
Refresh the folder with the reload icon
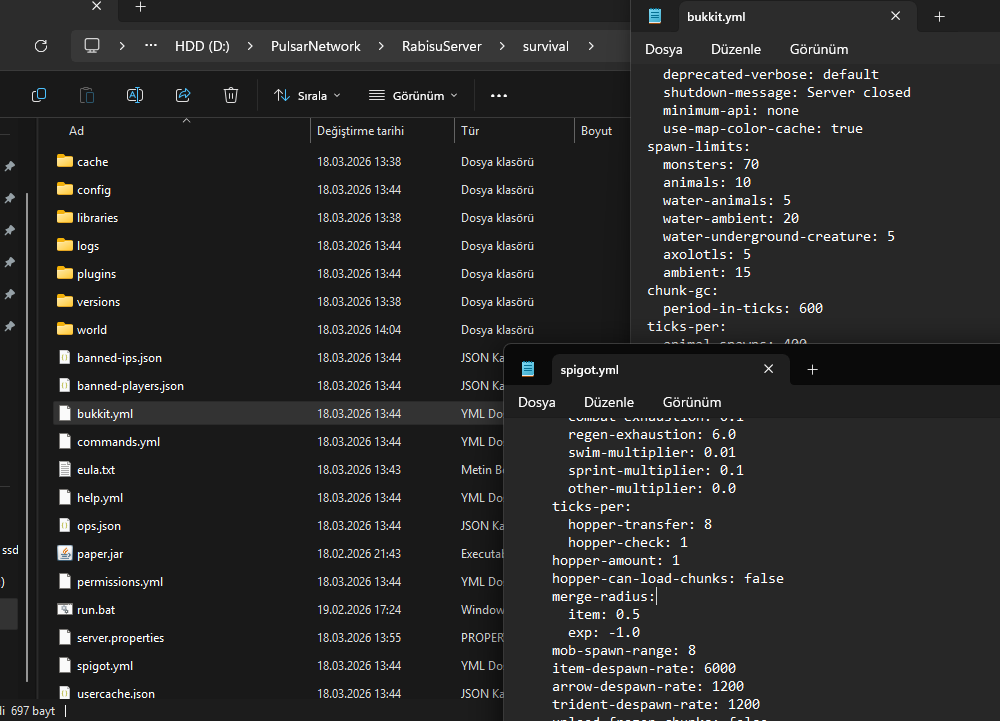point(41,46)
